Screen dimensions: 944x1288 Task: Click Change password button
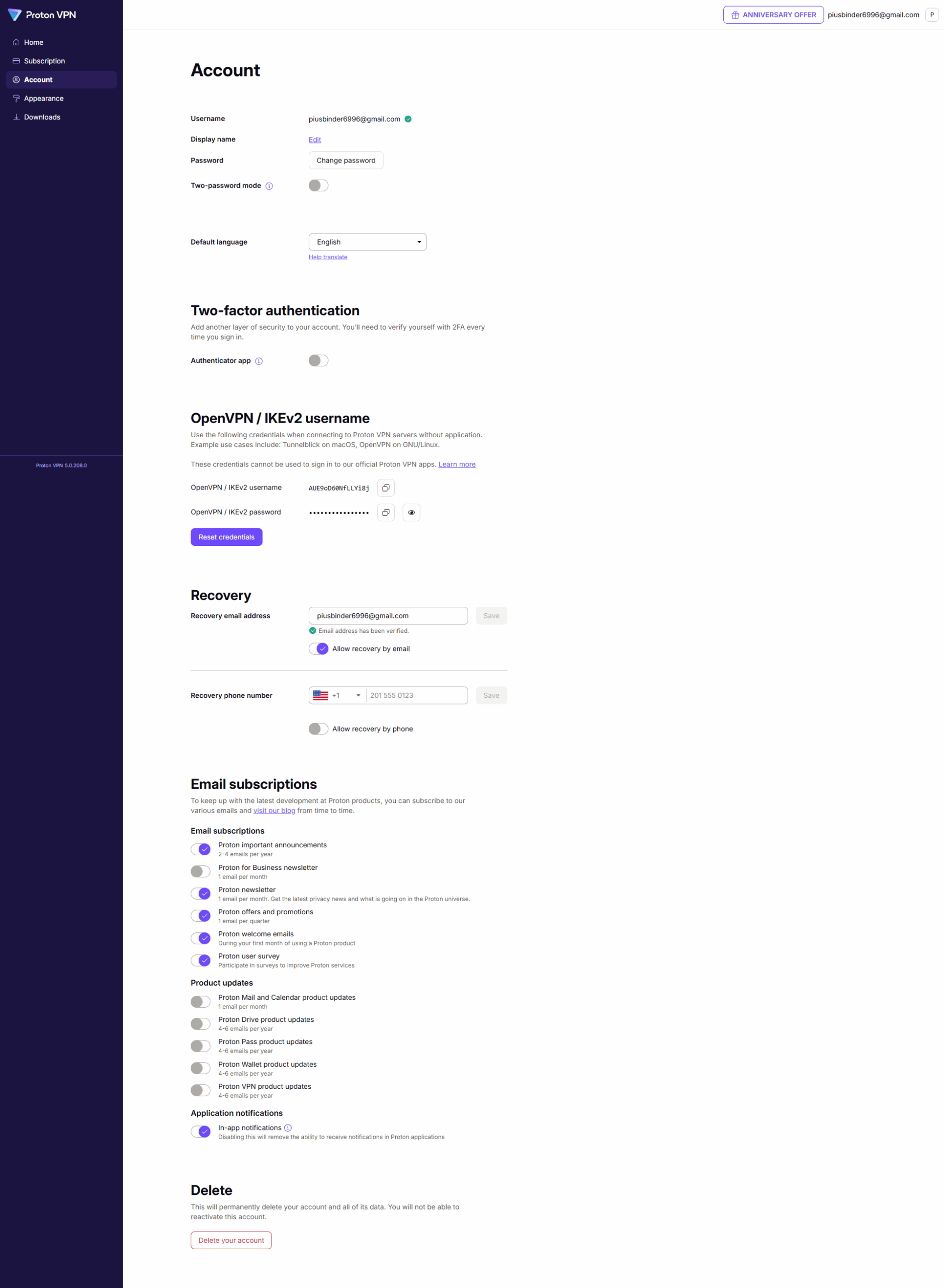(346, 160)
